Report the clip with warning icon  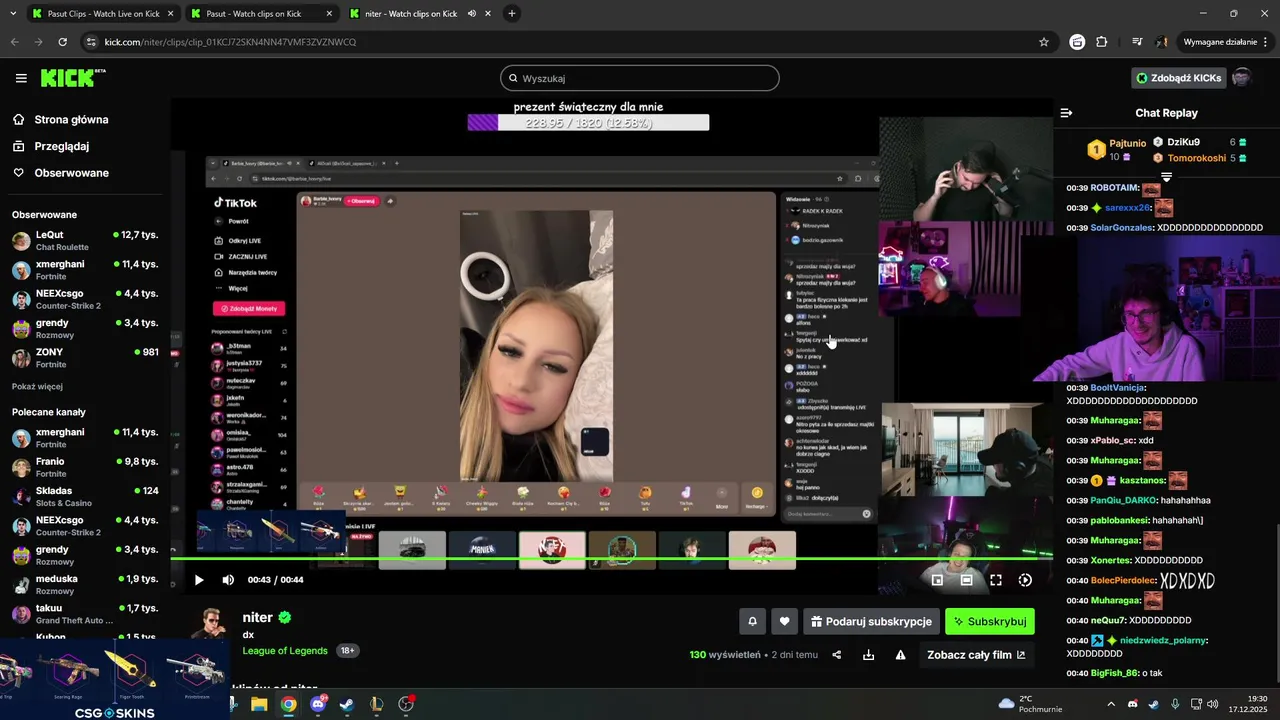click(900, 655)
